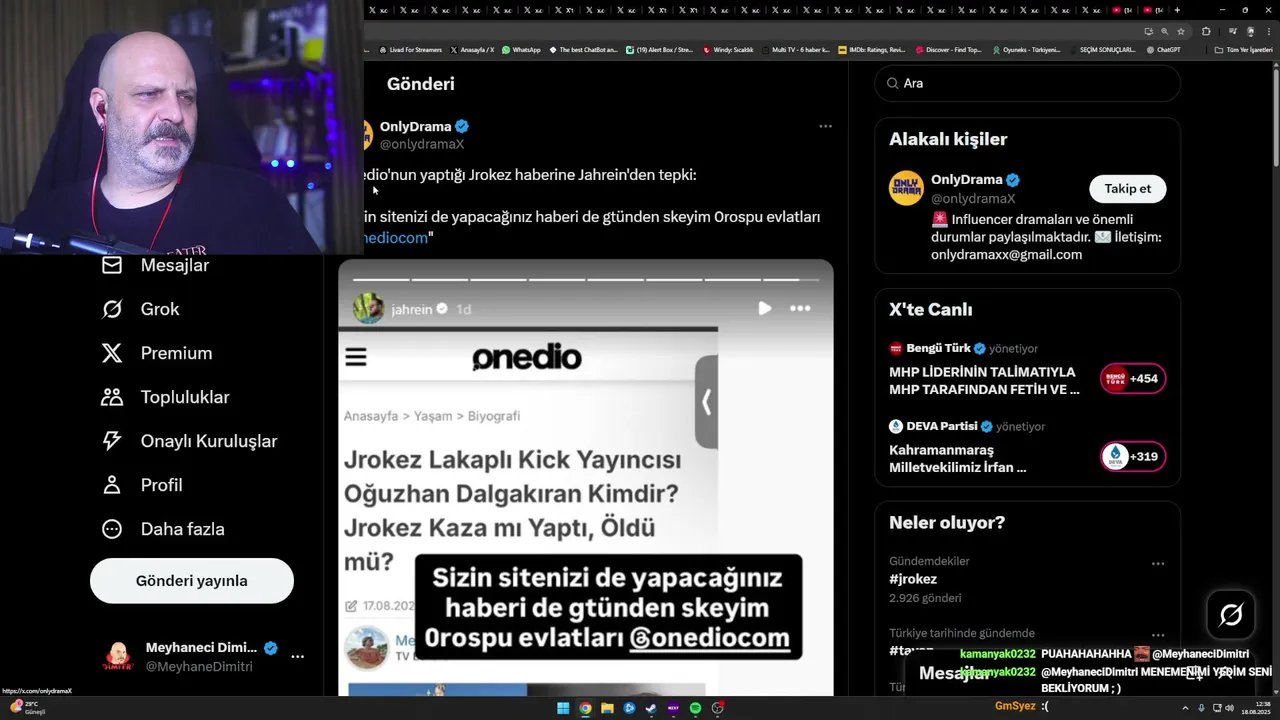Click the page vertical scrollbar

click(x=1275, y=115)
